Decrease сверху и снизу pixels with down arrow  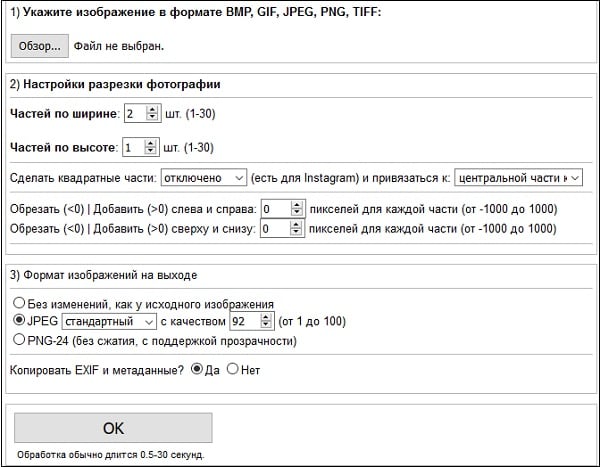[x=296, y=233]
